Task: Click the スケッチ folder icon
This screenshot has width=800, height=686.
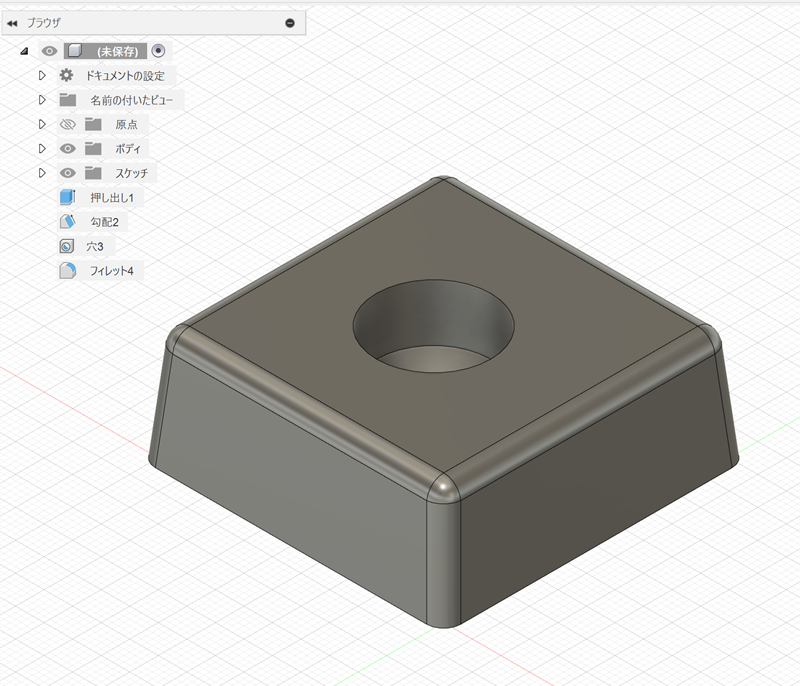Action: pos(93,173)
